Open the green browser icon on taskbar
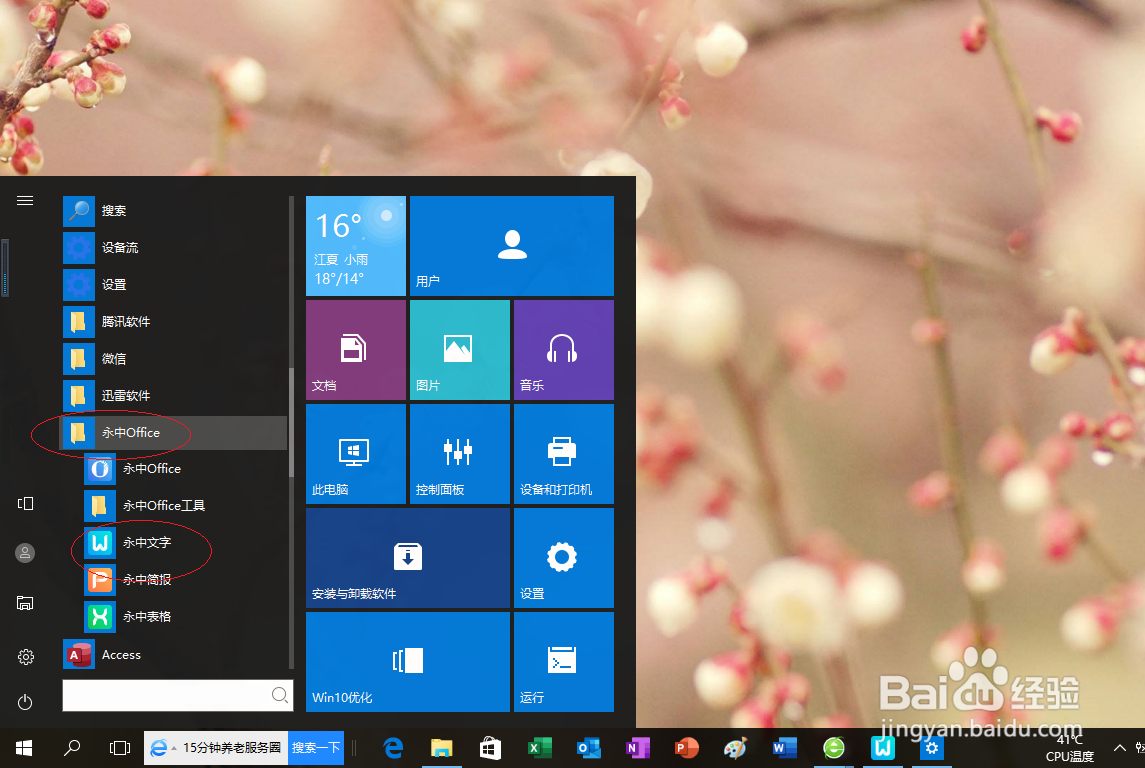This screenshot has height=768, width=1145. (833, 748)
